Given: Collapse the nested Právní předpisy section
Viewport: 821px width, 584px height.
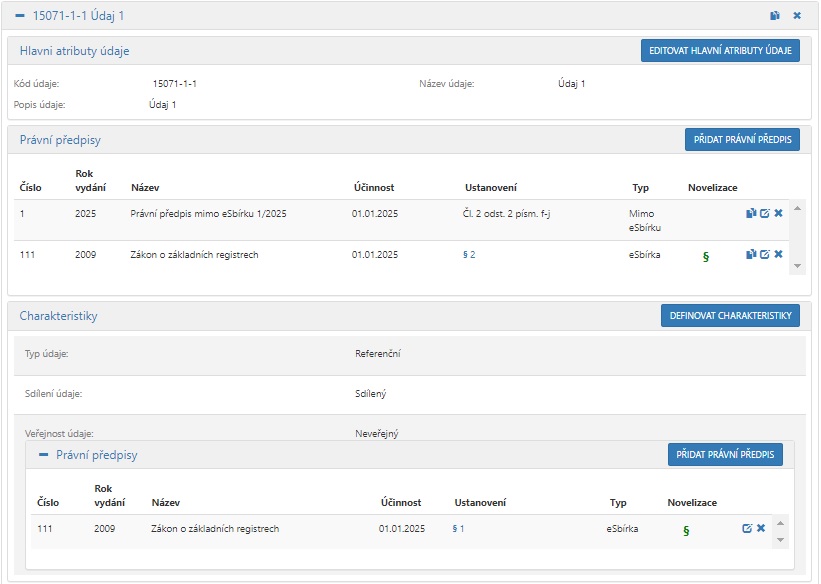Looking at the screenshot, I should point(43,455).
